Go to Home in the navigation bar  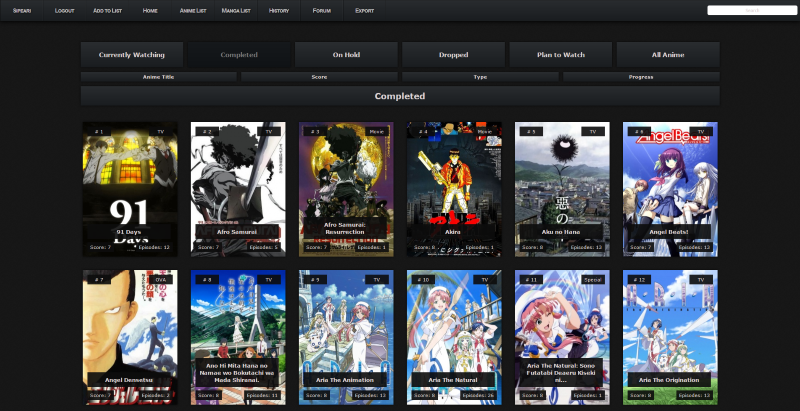click(150, 11)
